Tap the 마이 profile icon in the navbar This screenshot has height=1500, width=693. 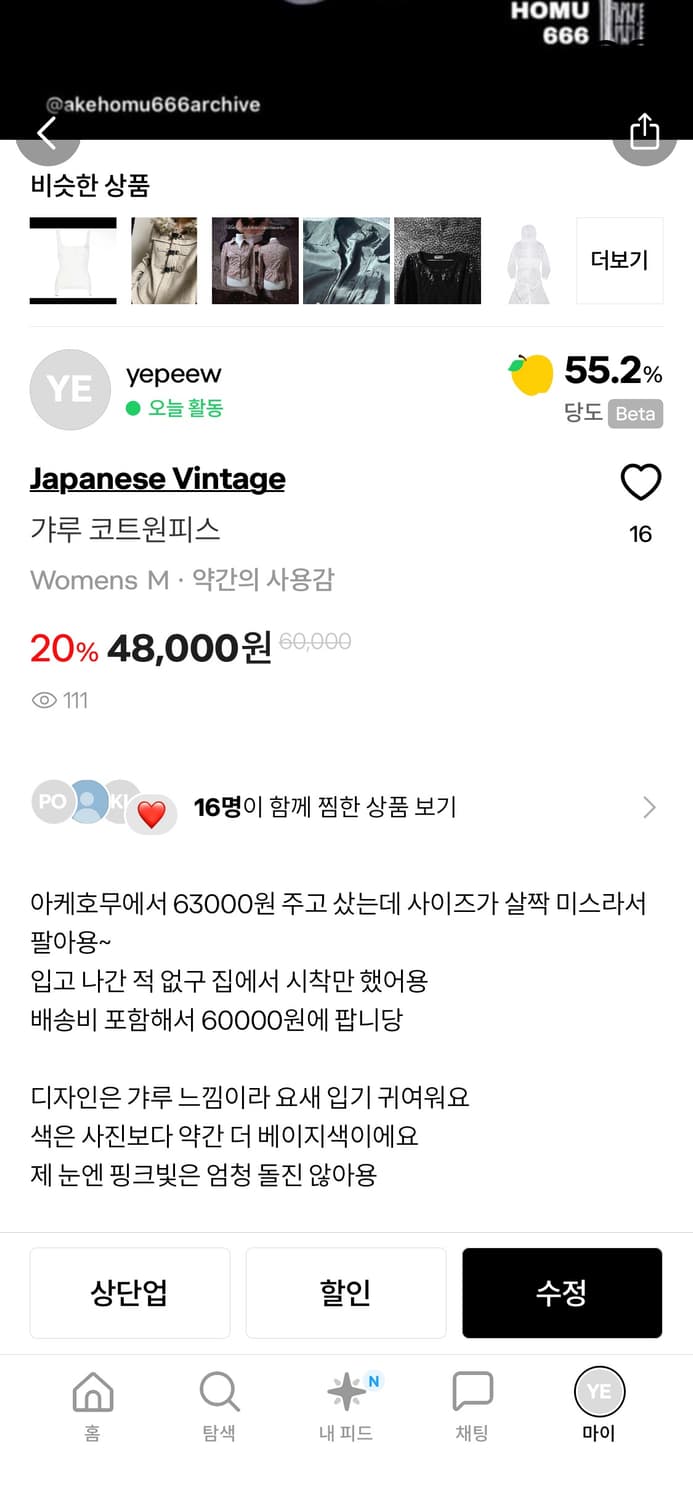[598, 1392]
